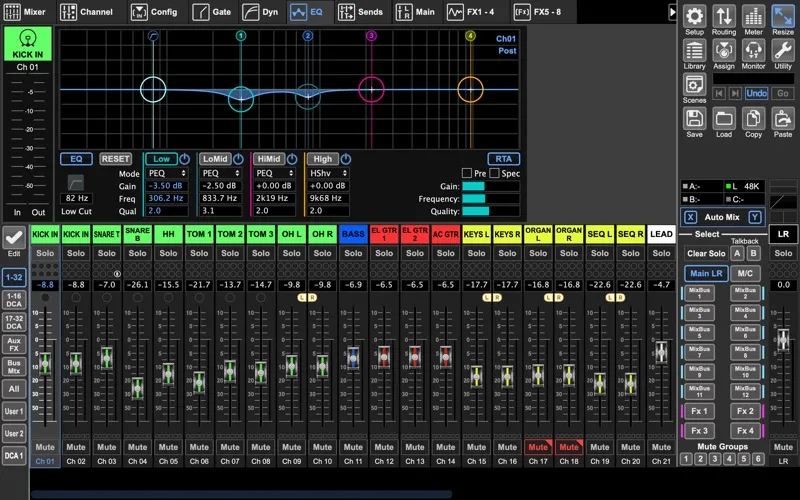Open HiMid band Mode PEQ dropdown

[274, 173]
